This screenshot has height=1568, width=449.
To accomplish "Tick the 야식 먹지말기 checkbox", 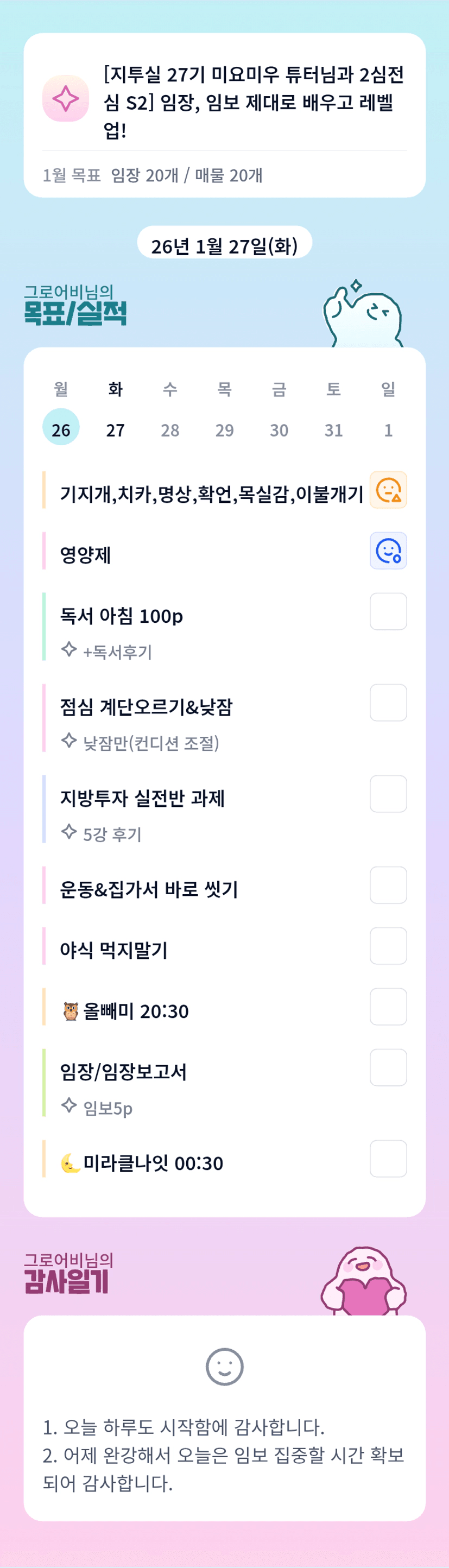I will click(x=388, y=946).
